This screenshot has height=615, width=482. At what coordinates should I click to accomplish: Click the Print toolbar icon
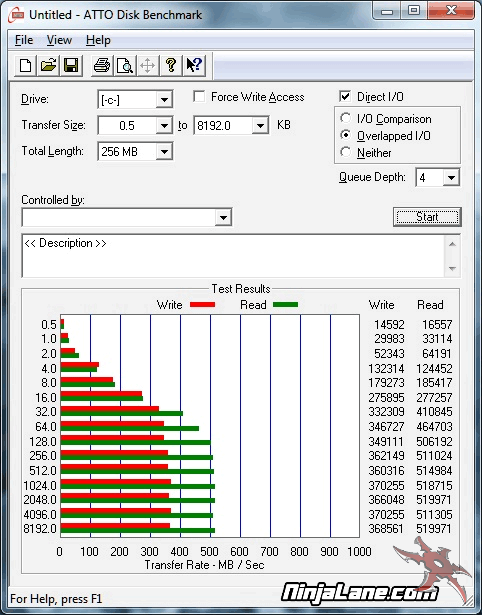coord(102,65)
